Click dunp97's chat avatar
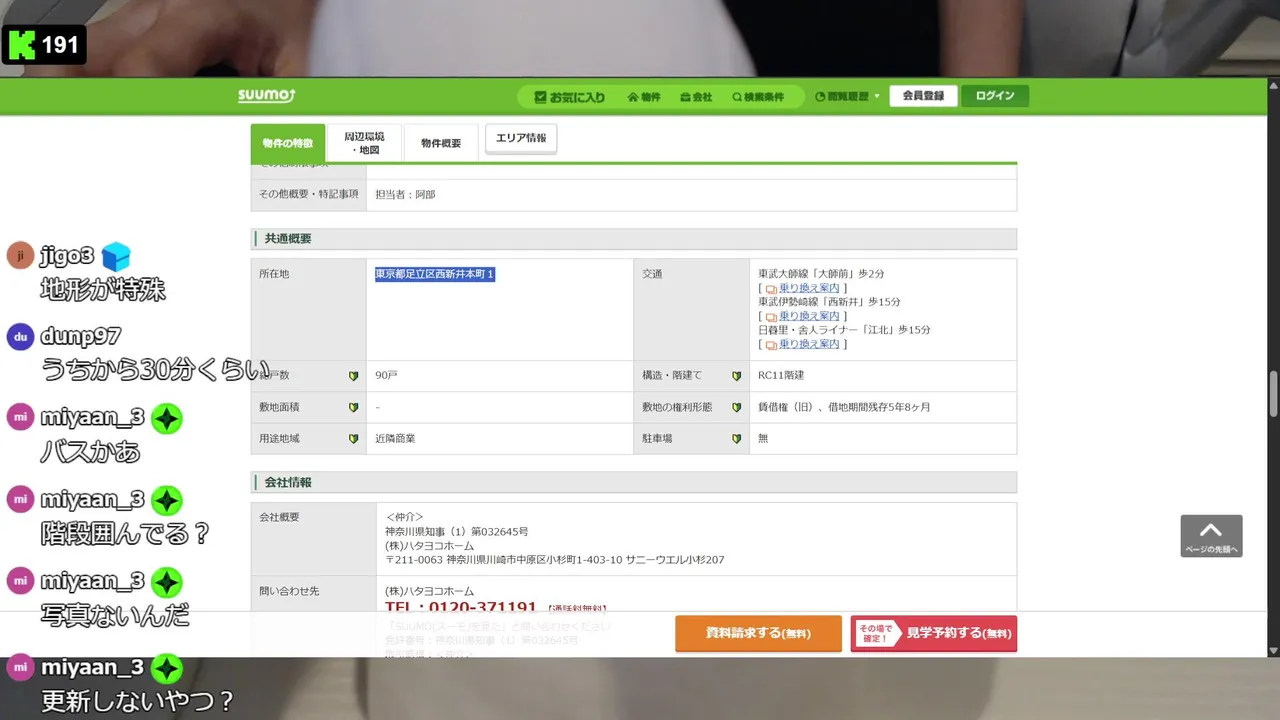This screenshot has width=1280, height=720. (x=20, y=337)
